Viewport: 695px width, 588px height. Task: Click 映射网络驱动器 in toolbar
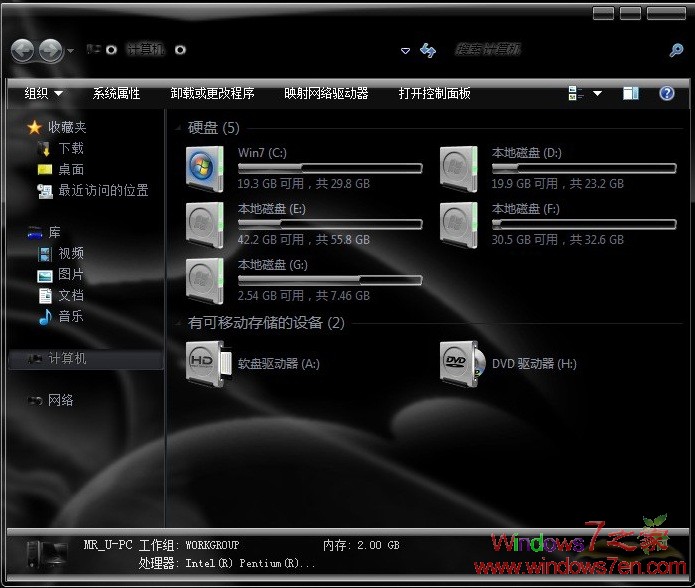coord(326,93)
